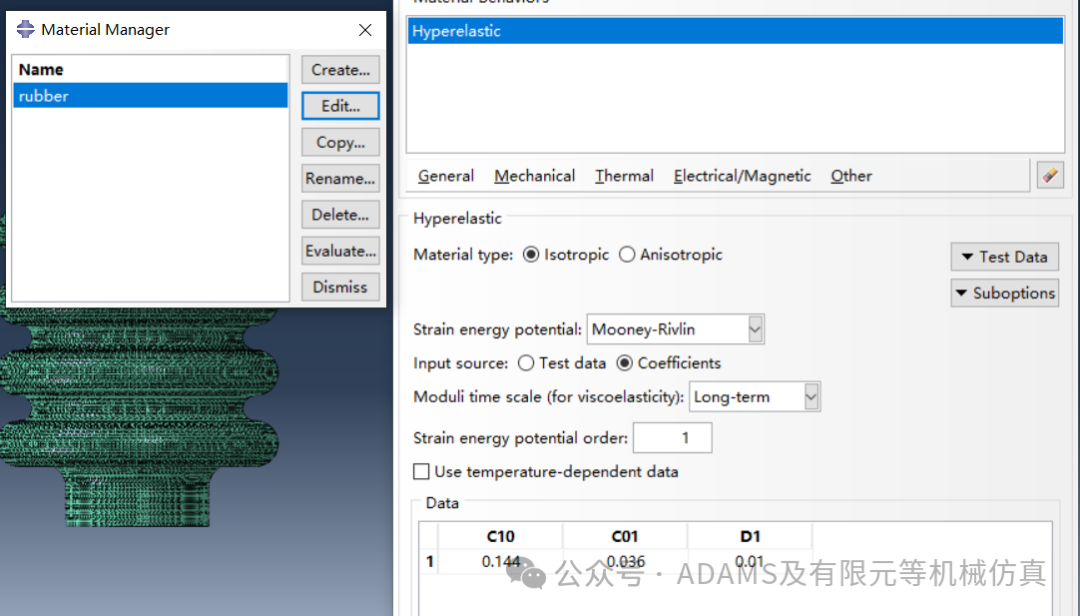
Task: Click the Edit... button
Action: click(x=340, y=106)
